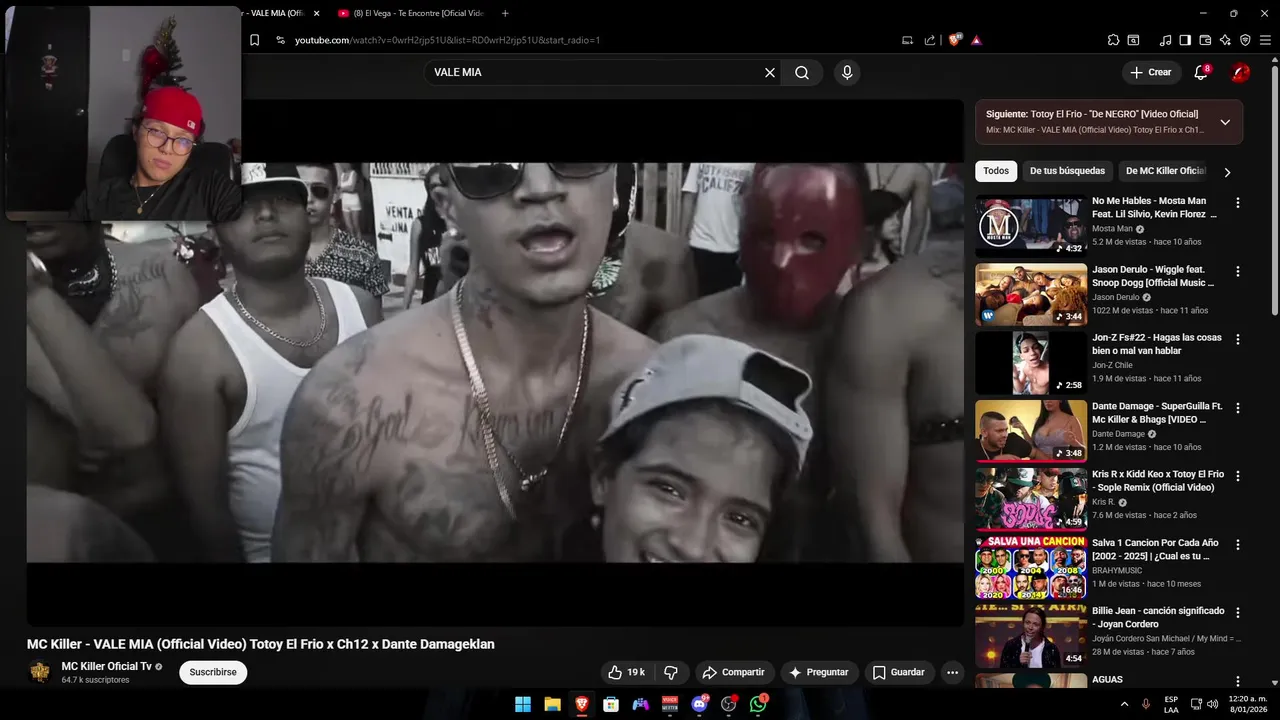The height and width of the screenshot is (720, 1280).
Task: Click the Preguntar button
Action: (x=819, y=672)
